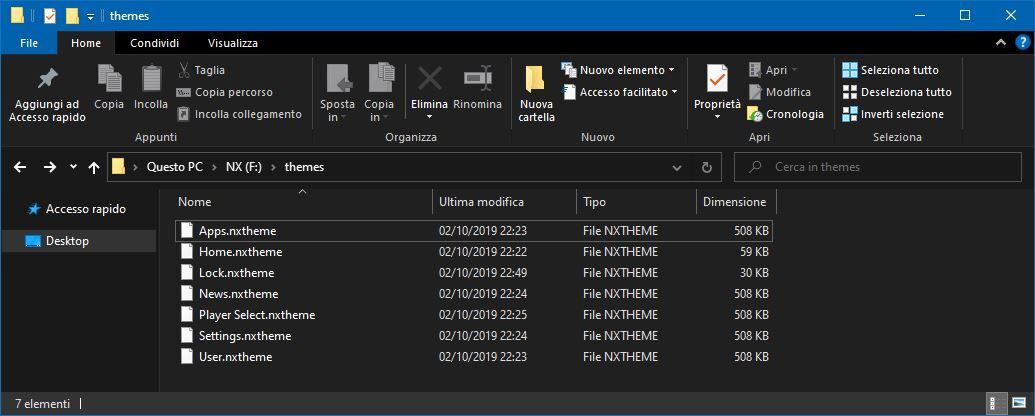Open the Condividi ribbon tab
Screen dimensions: 1035x416
pos(154,43)
